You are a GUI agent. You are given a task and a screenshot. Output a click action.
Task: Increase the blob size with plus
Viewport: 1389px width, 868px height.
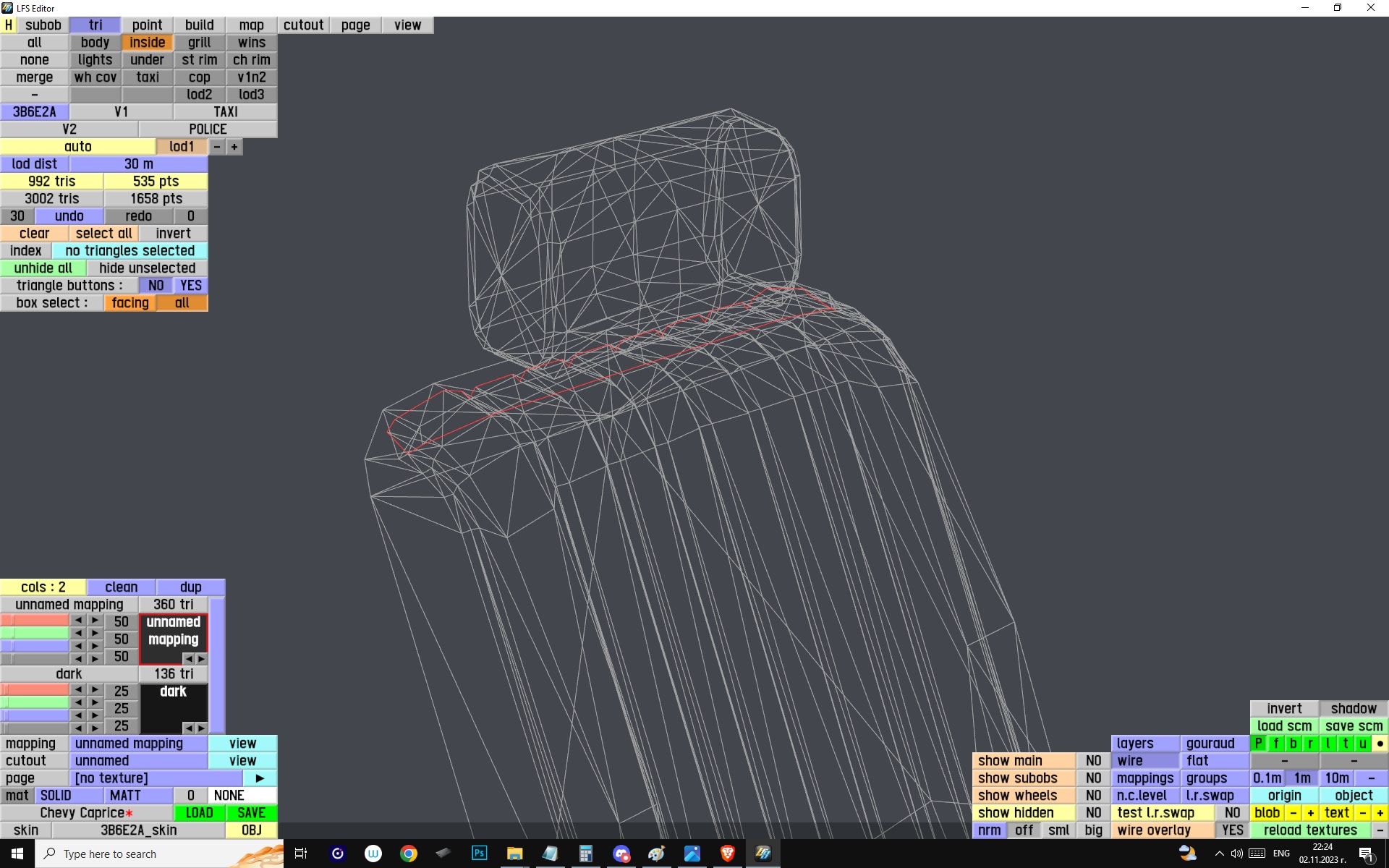click(x=1310, y=813)
